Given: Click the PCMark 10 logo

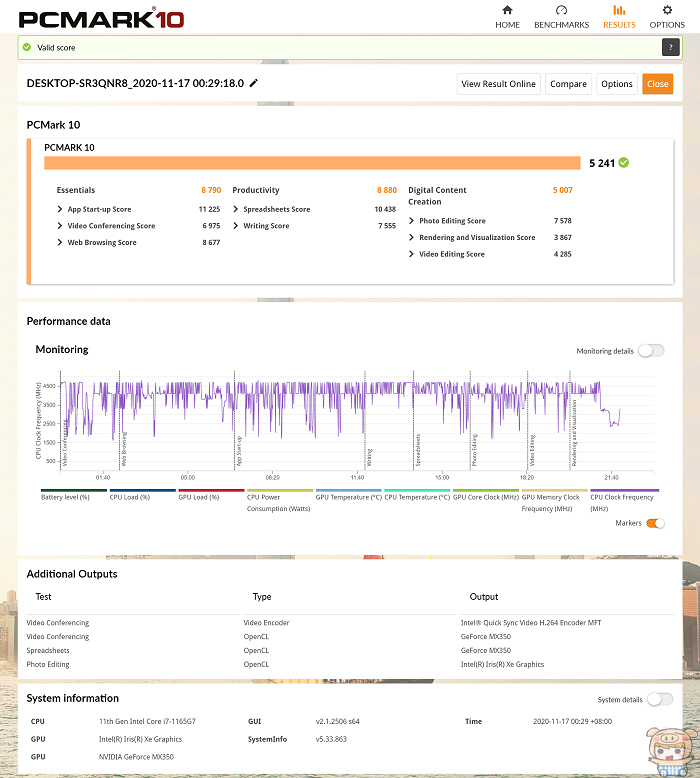Looking at the screenshot, I should point(87,18).
